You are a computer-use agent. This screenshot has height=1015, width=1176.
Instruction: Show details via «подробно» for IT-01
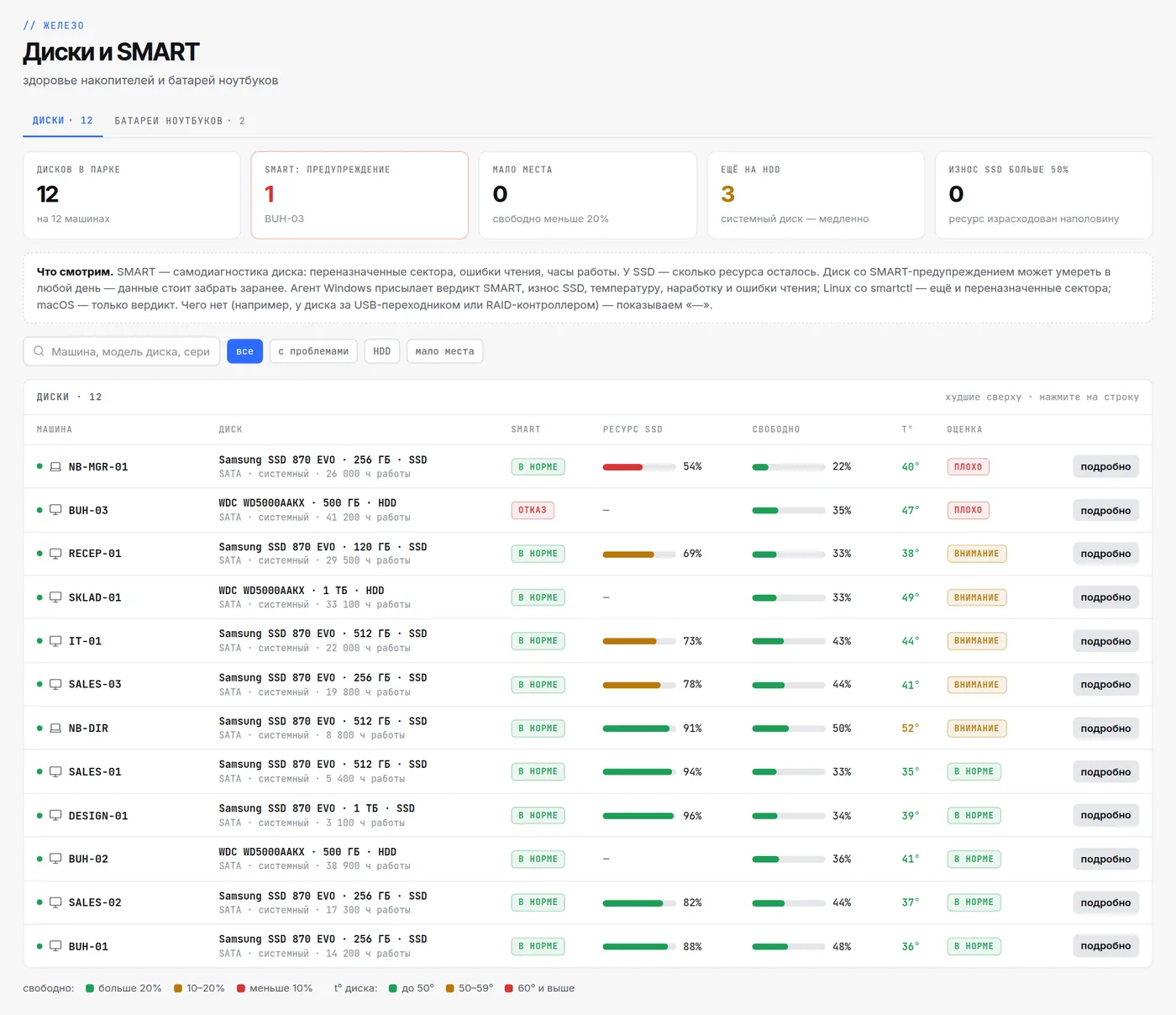tap(1105, 641)
